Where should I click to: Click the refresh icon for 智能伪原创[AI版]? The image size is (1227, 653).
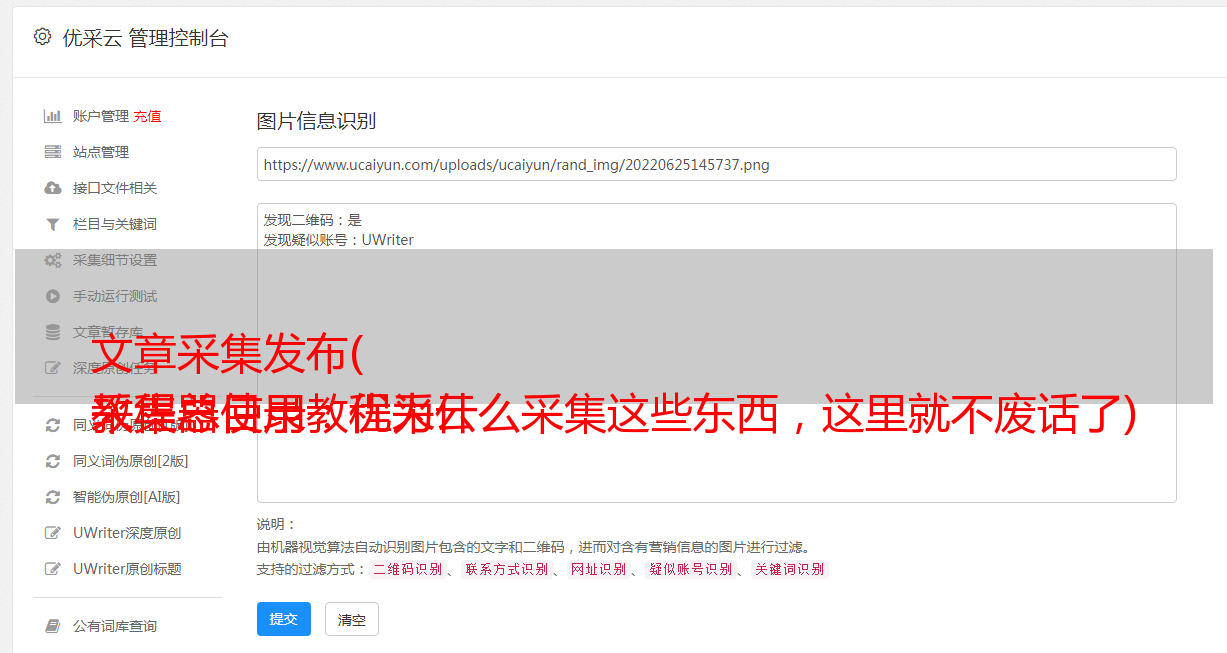point(53,497)
